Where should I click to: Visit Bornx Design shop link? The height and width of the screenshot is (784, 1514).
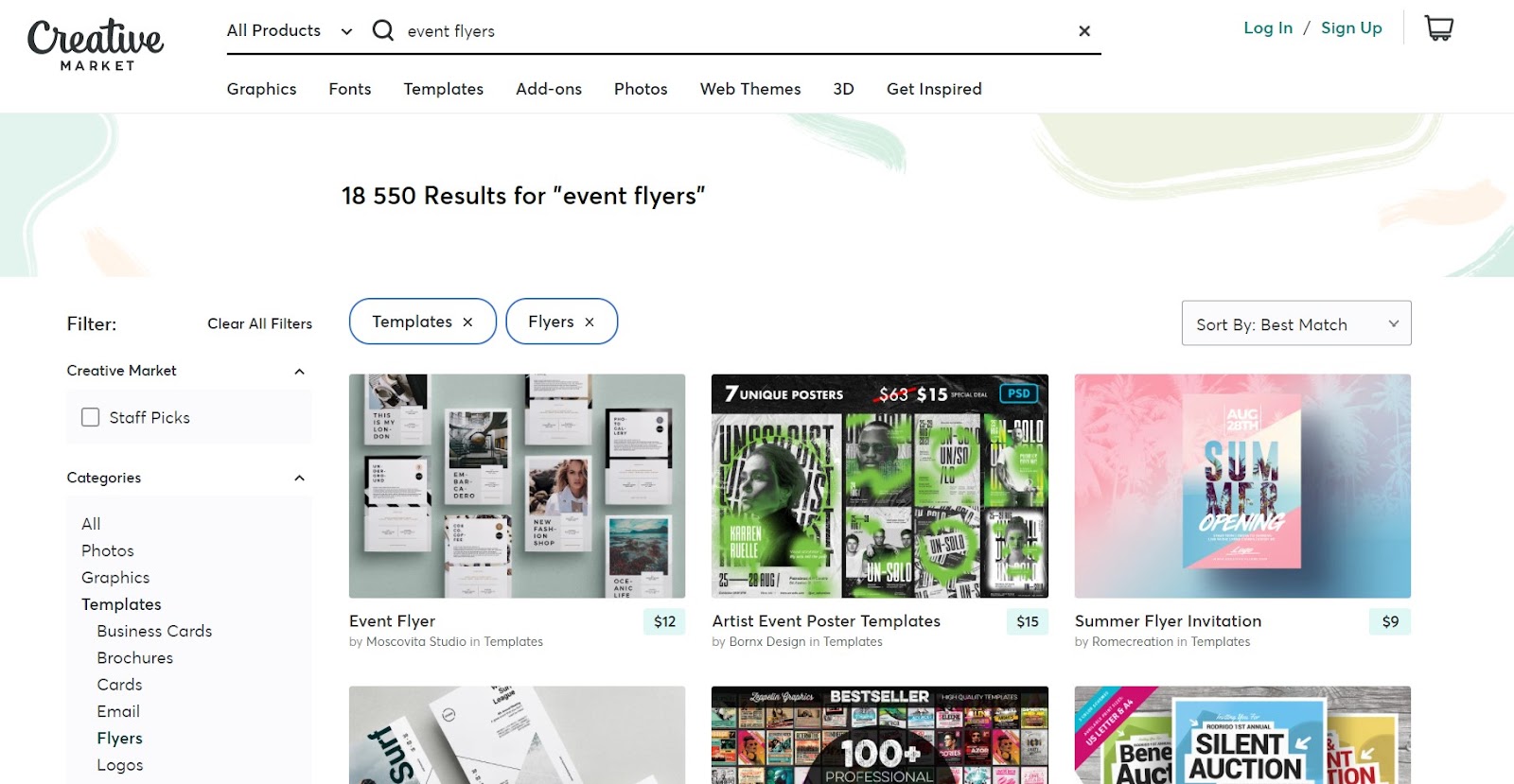pos(767,642)
